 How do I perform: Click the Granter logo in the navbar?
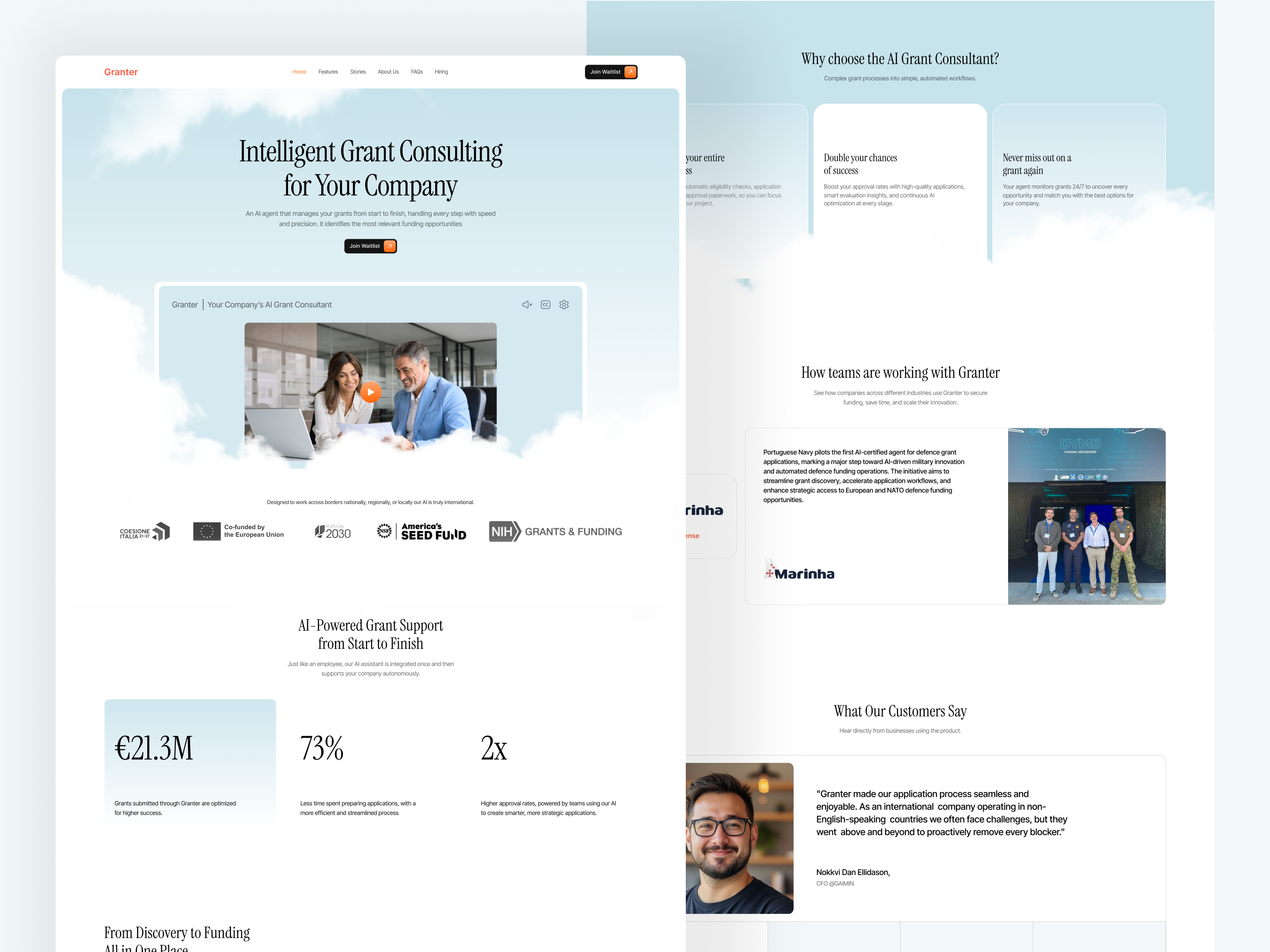[x=121, y=72]
